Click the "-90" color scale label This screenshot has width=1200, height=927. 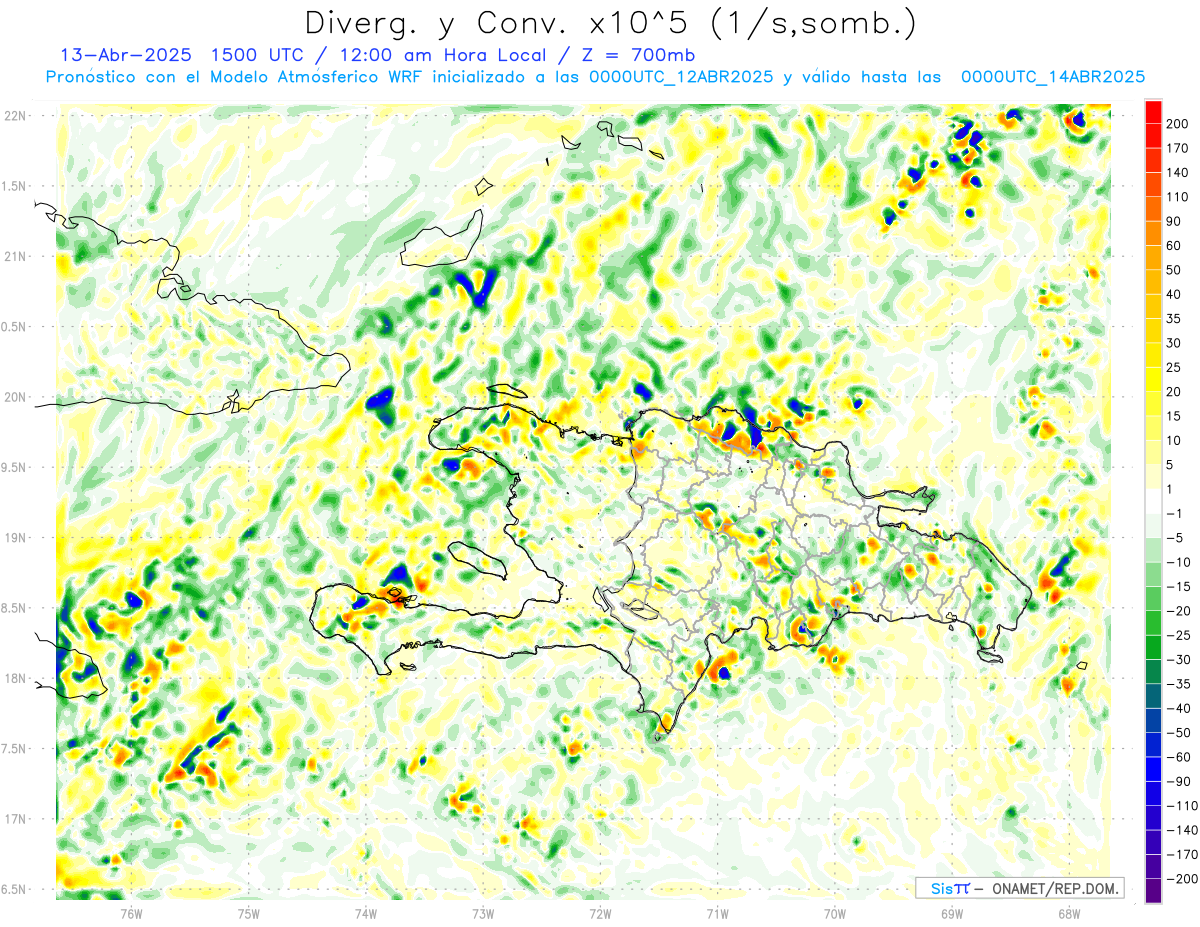(x=1177, y=781)
